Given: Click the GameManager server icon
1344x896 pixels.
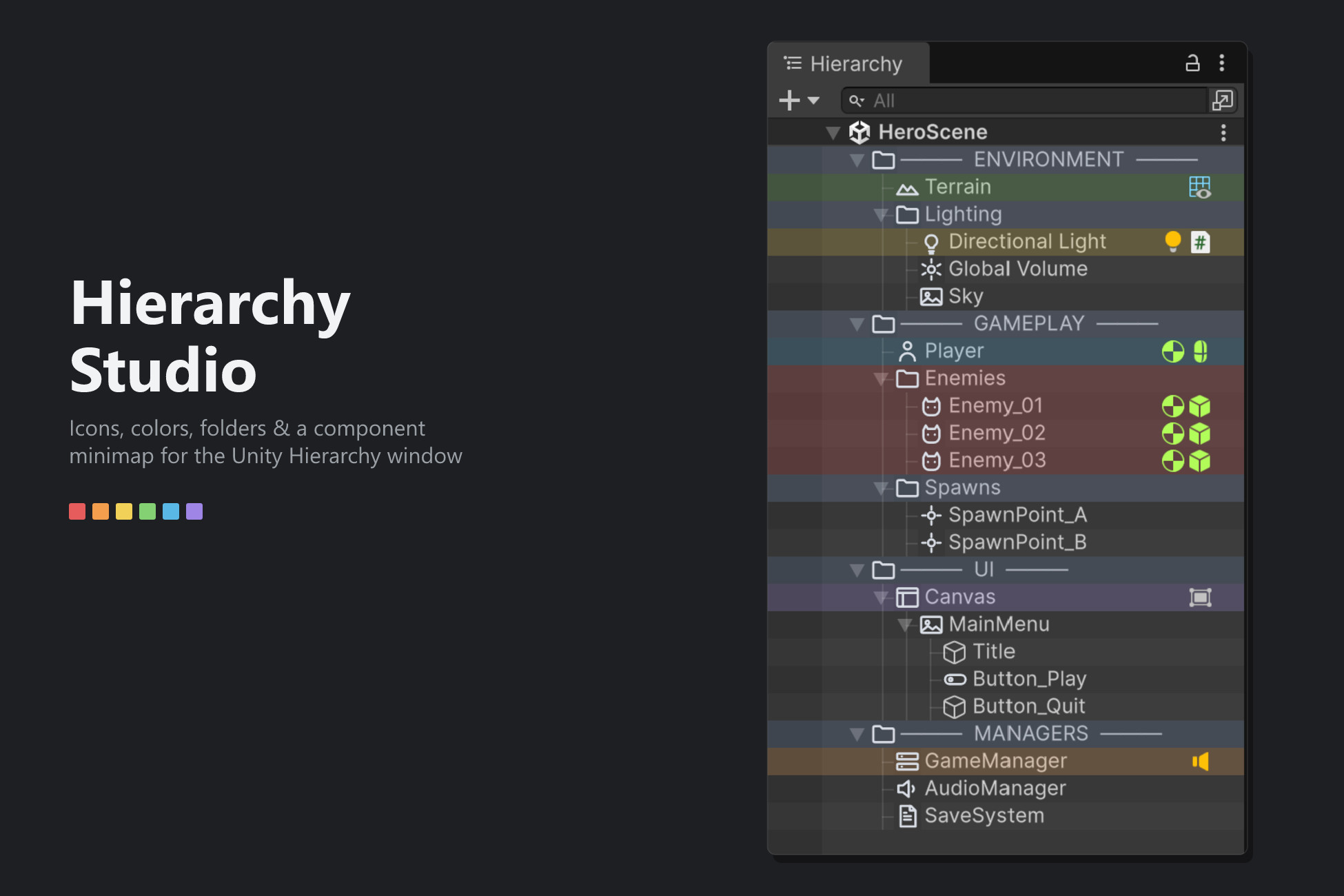Looking at the screenshot, I should click(907, 762).
